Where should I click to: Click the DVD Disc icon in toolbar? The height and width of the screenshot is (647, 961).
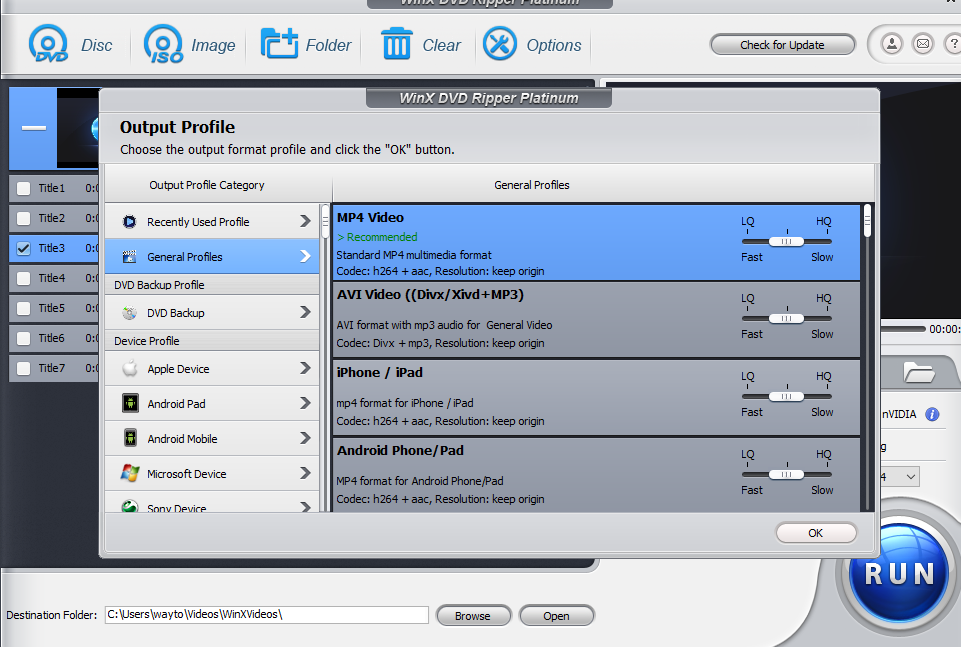click(x=48, y=44)
